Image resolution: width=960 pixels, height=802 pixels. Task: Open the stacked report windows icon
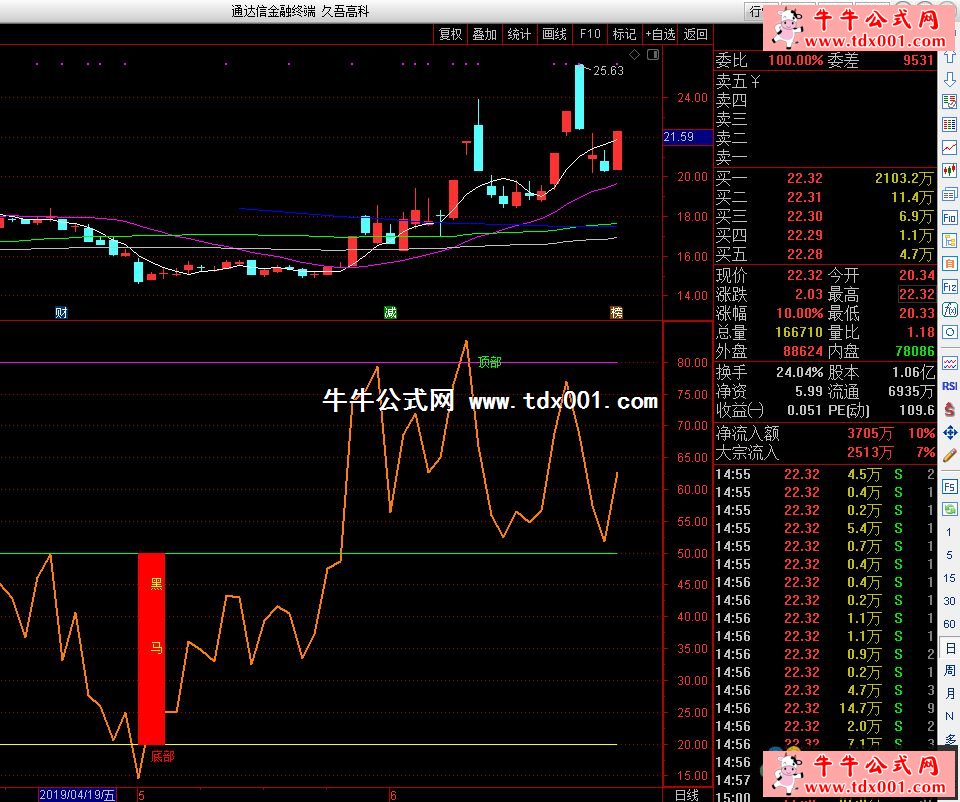click(950, 195)
